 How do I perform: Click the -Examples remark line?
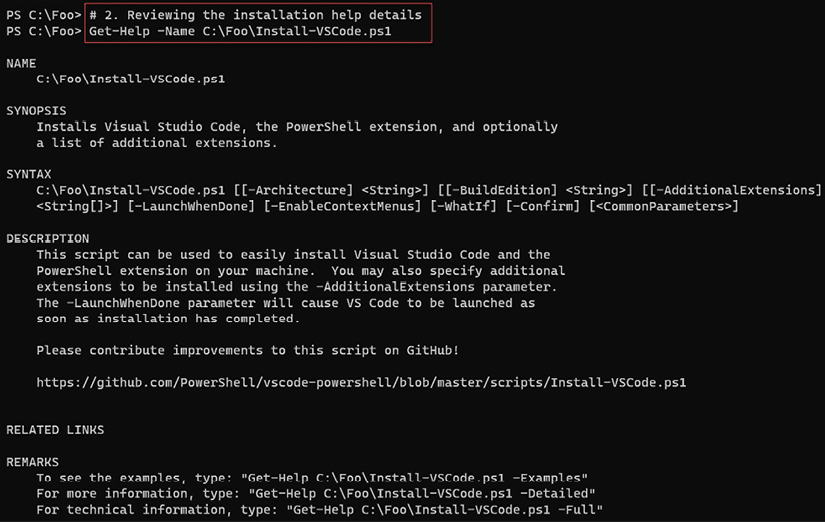pos(312,478)
